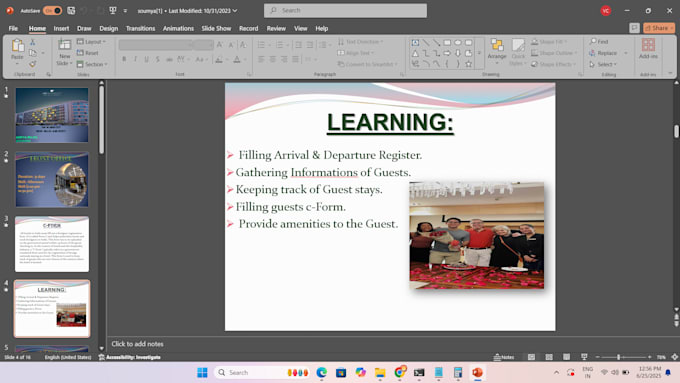Click the zoom in plus button
This screenshot has height=383, width=680.
click(649, 357)
